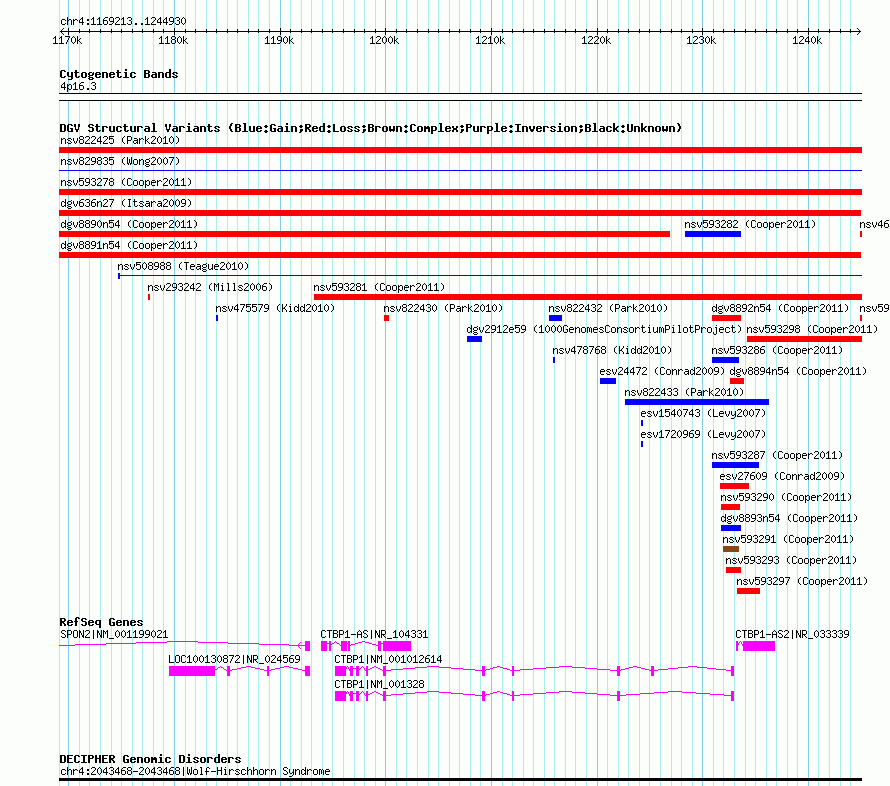
Task: Open the esv24472 (Conrad2009) variant label
Action: pyautogui.click(x=662, y=371)
